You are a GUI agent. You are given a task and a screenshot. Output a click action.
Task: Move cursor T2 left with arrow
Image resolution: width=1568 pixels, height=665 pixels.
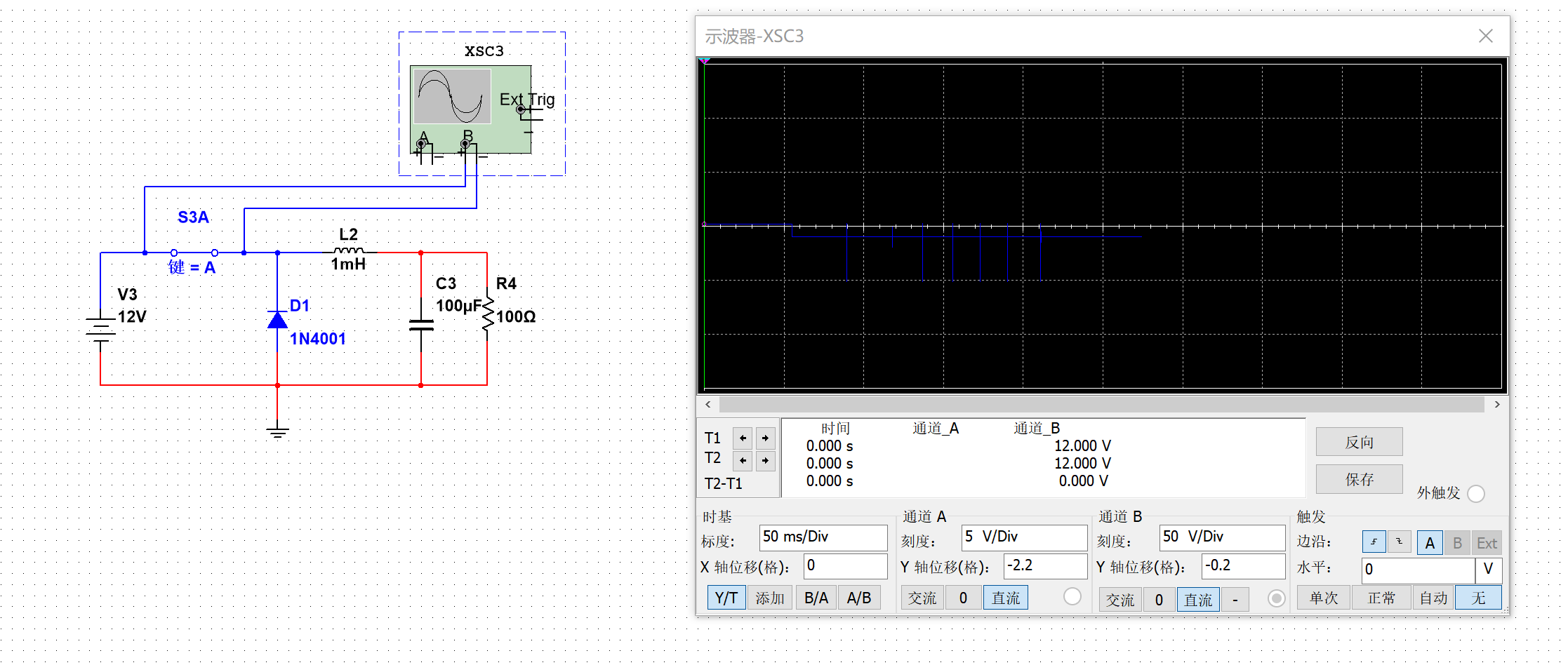point(743,460)
